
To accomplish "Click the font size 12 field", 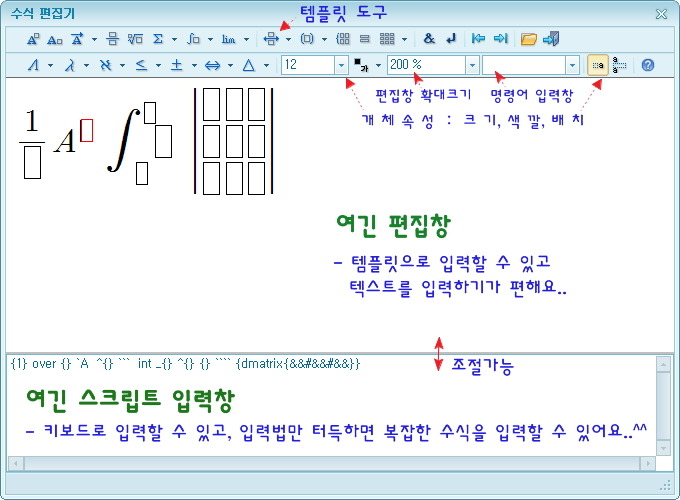I will [308, 65].
